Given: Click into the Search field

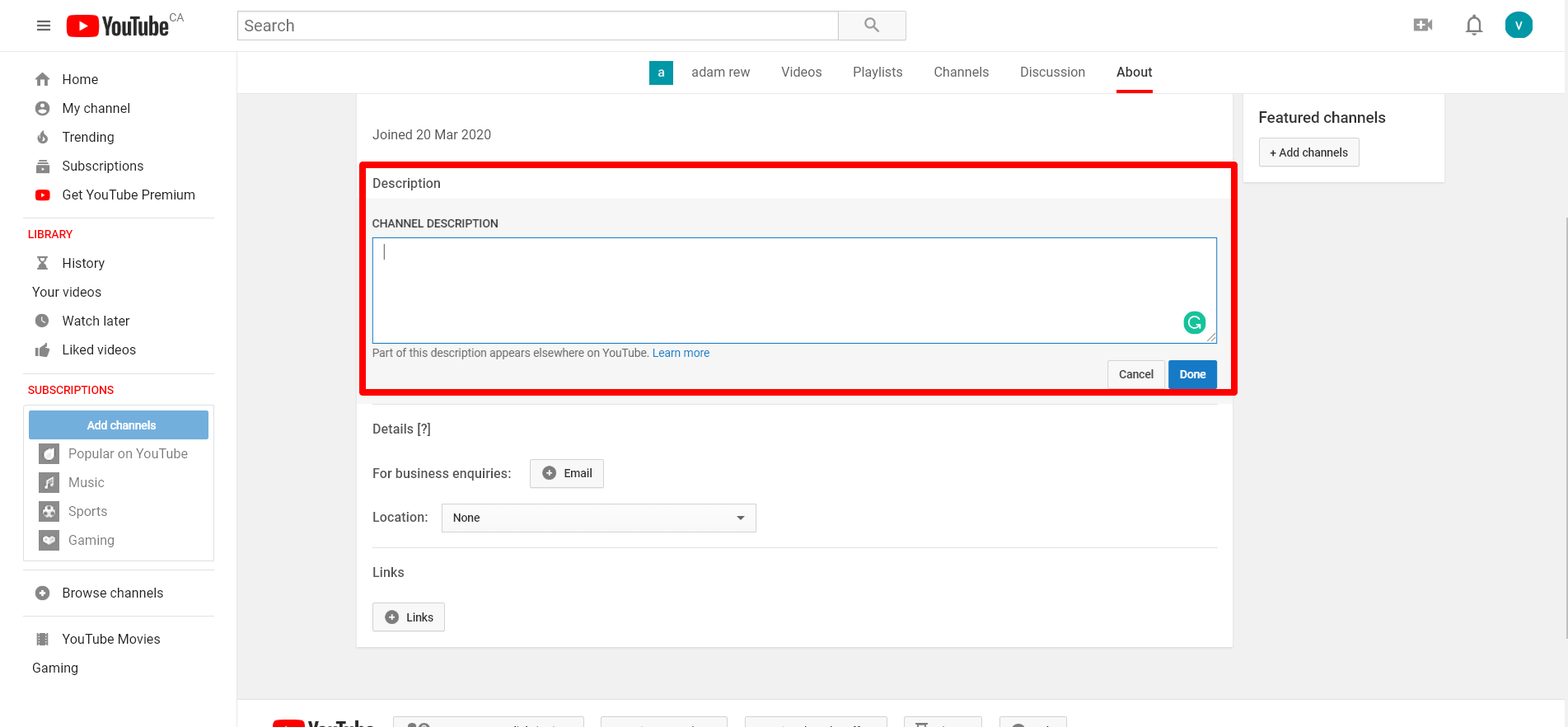Looking at the screenshot, I should pyautogui.click(x=538, y=26).
